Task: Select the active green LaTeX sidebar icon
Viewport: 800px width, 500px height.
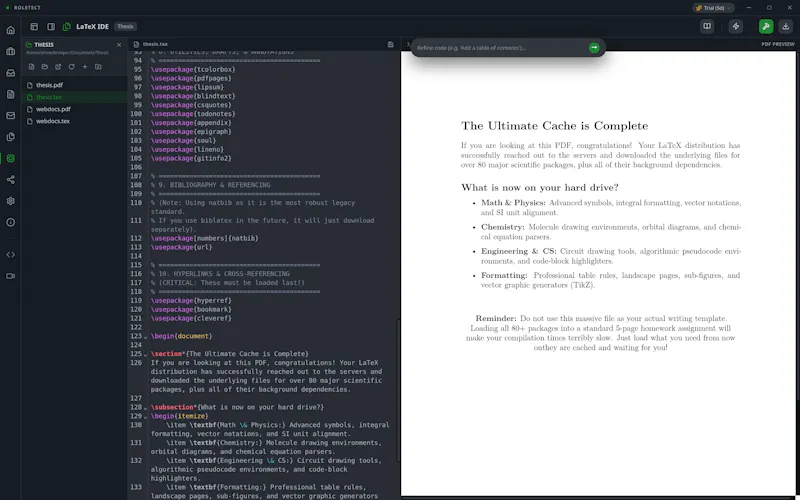Action: (11, 158)
